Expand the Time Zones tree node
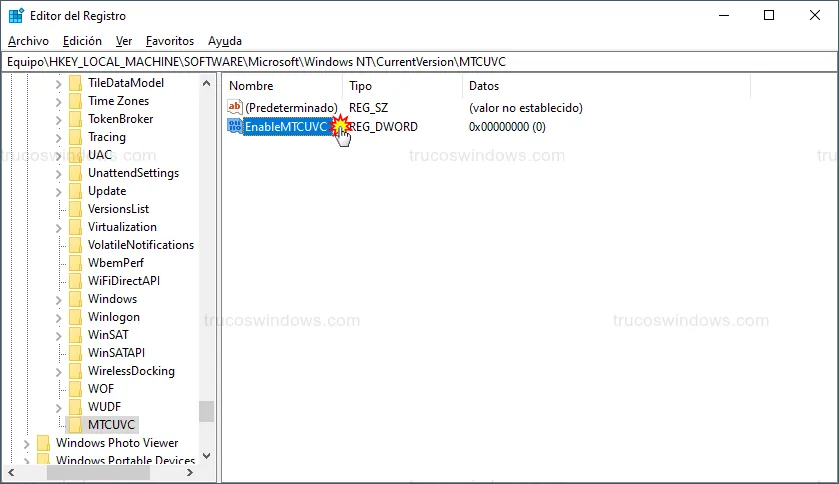The width and height of the screenshot is (839, 484). (x=59, y=101)
